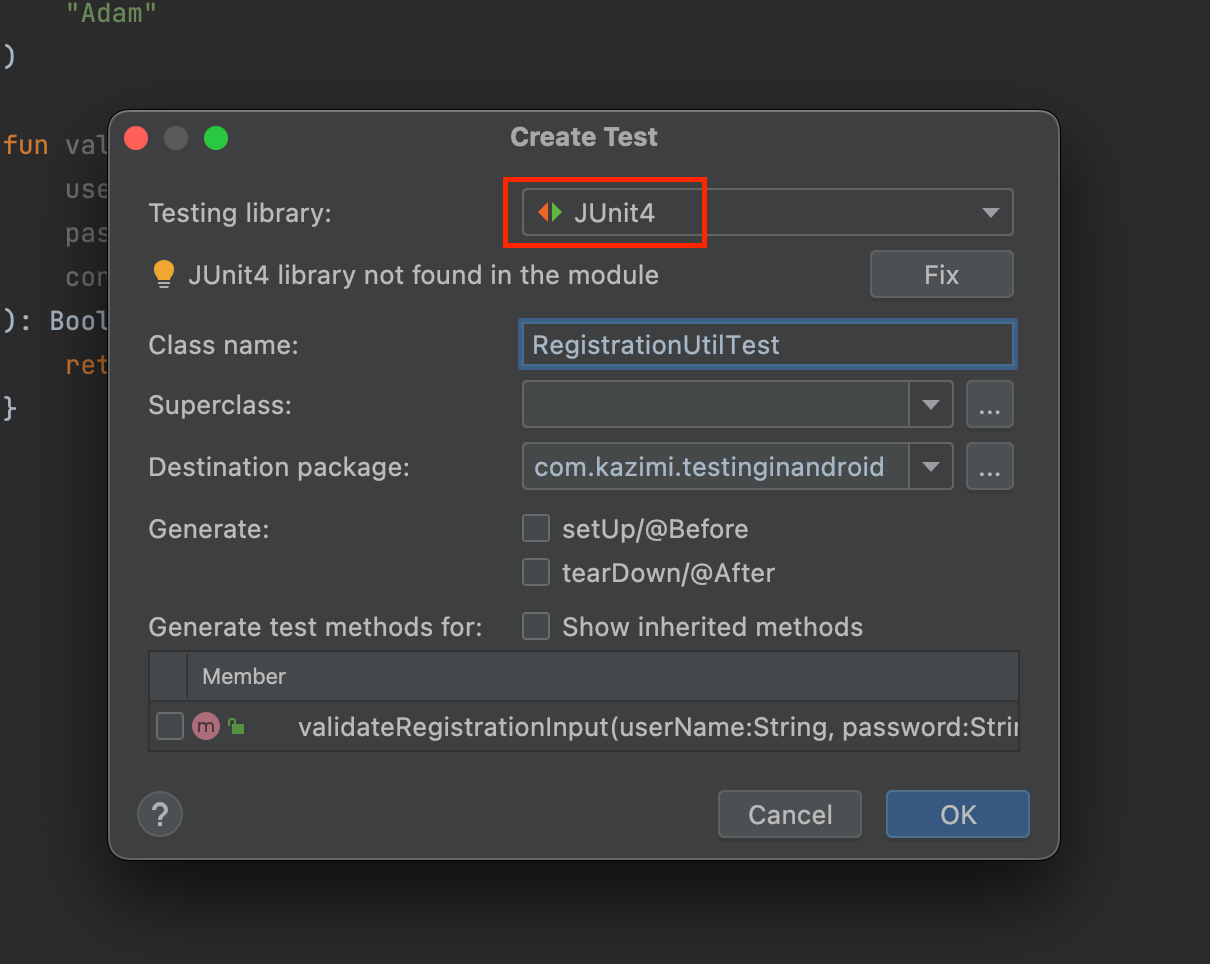Image resolution: width=1210 pixels, height=964 pixels.
Task: Enable the setUp/@Before checkbox
Action: [x=536, y=528]
